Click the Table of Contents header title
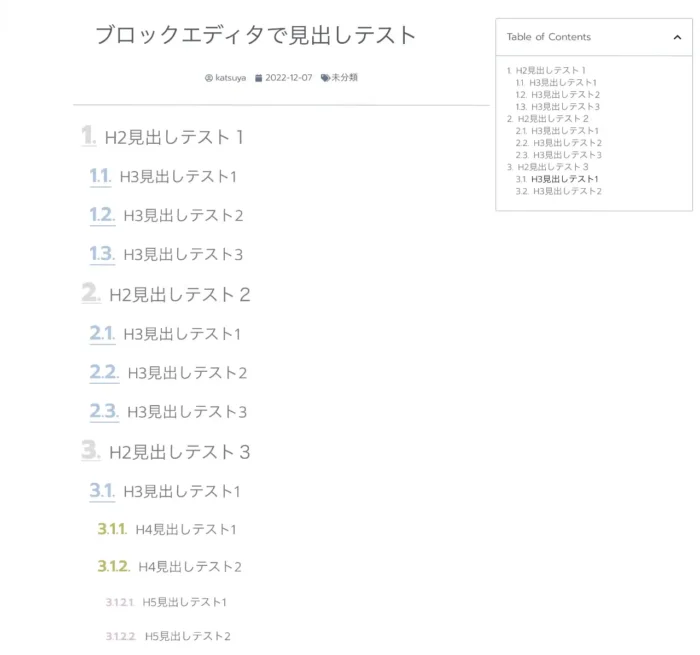 [548, 37]
